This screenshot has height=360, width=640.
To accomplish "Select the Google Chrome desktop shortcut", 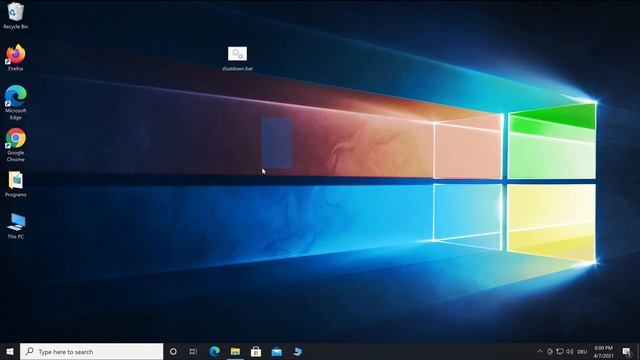I will coord(16,145).
